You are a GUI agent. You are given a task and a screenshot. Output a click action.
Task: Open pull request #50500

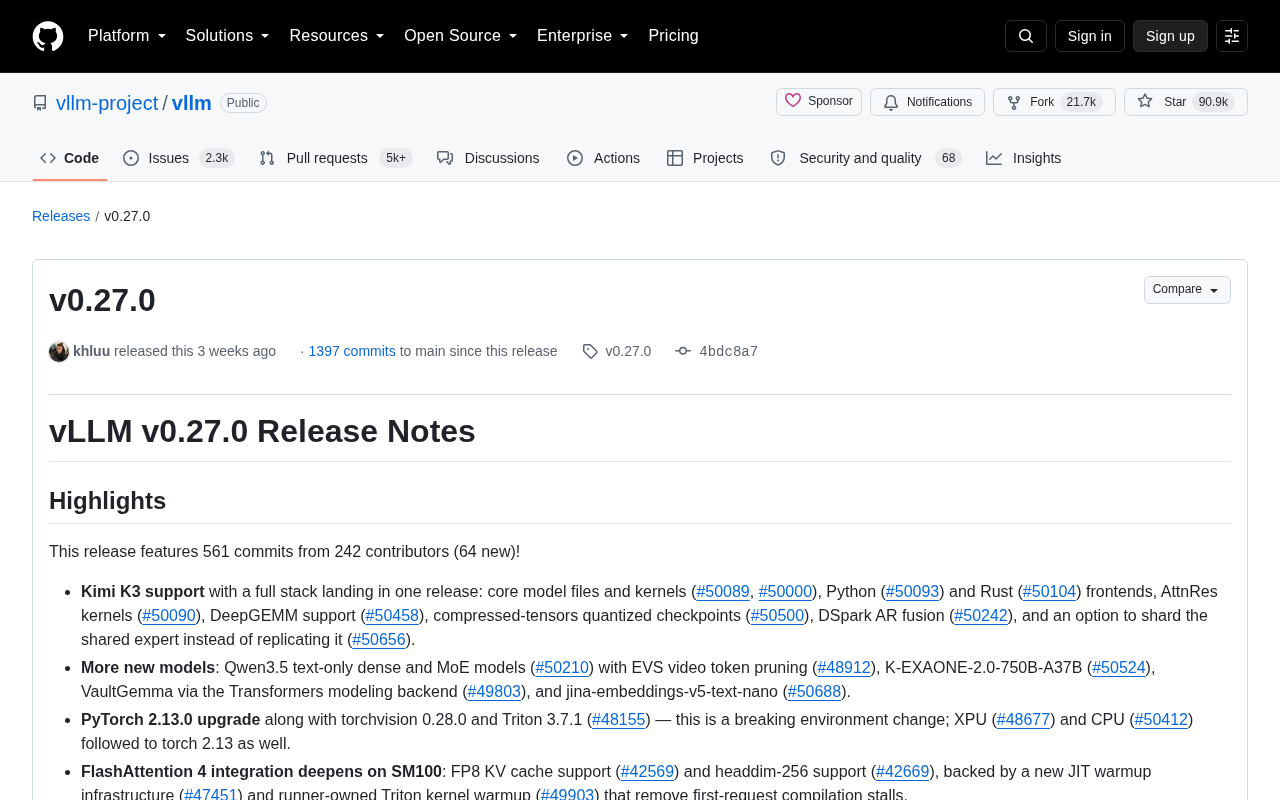(x=777, y=616)
